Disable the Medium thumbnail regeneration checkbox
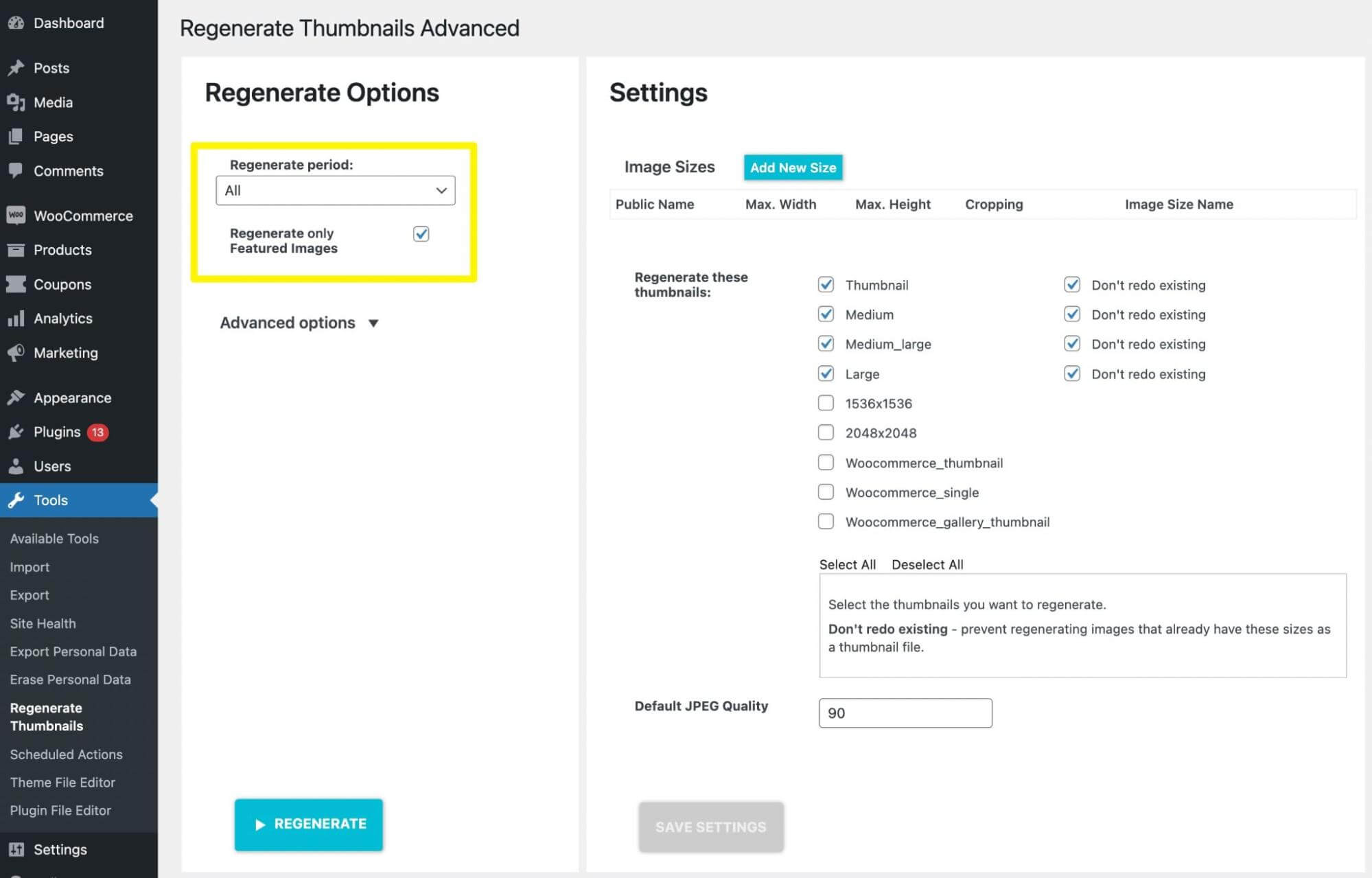The image size is (1372, 878). coord(825,314)
